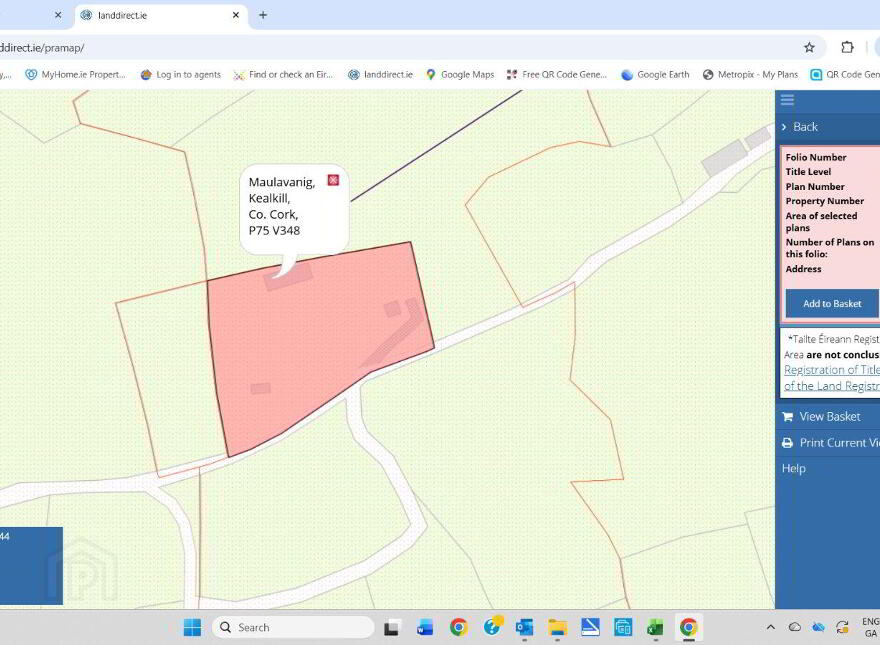
Task: Open Task View from the taskbar
Action: click(392, 627)
